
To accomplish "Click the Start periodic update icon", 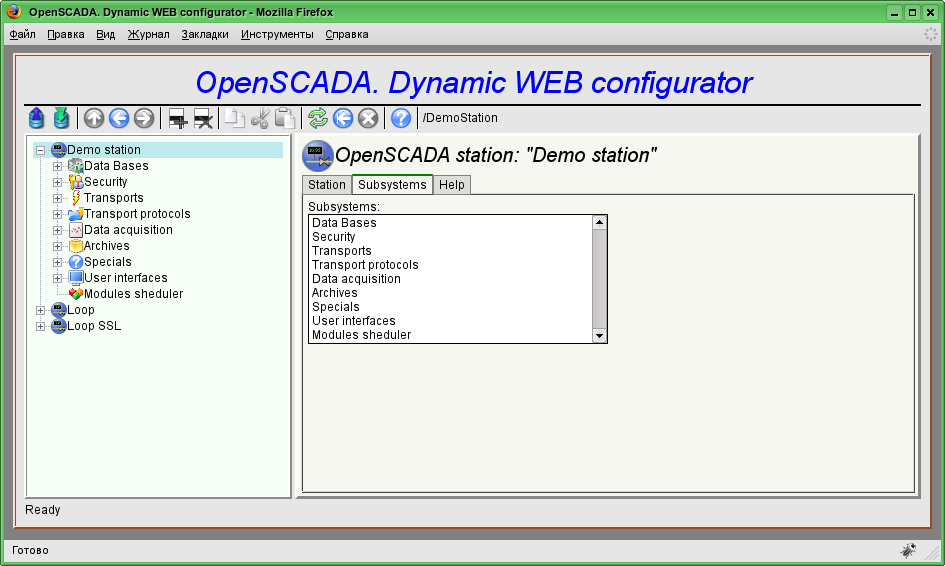I will pos(343,118).
